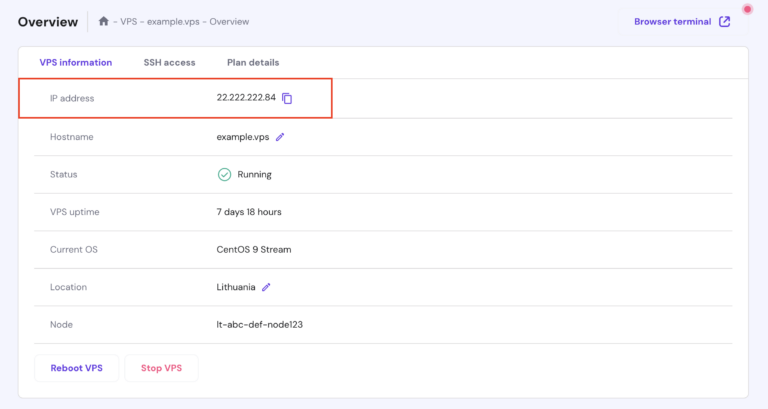
Task: Navigate to VPS in the breadcrumb
Action: pos(128,22)
